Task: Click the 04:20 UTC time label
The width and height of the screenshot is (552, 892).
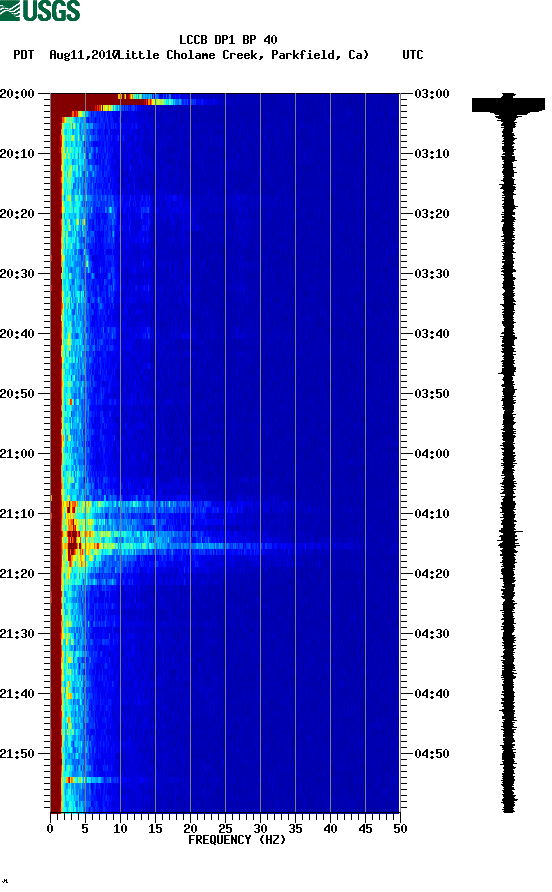Action: [x=432, y=574]
